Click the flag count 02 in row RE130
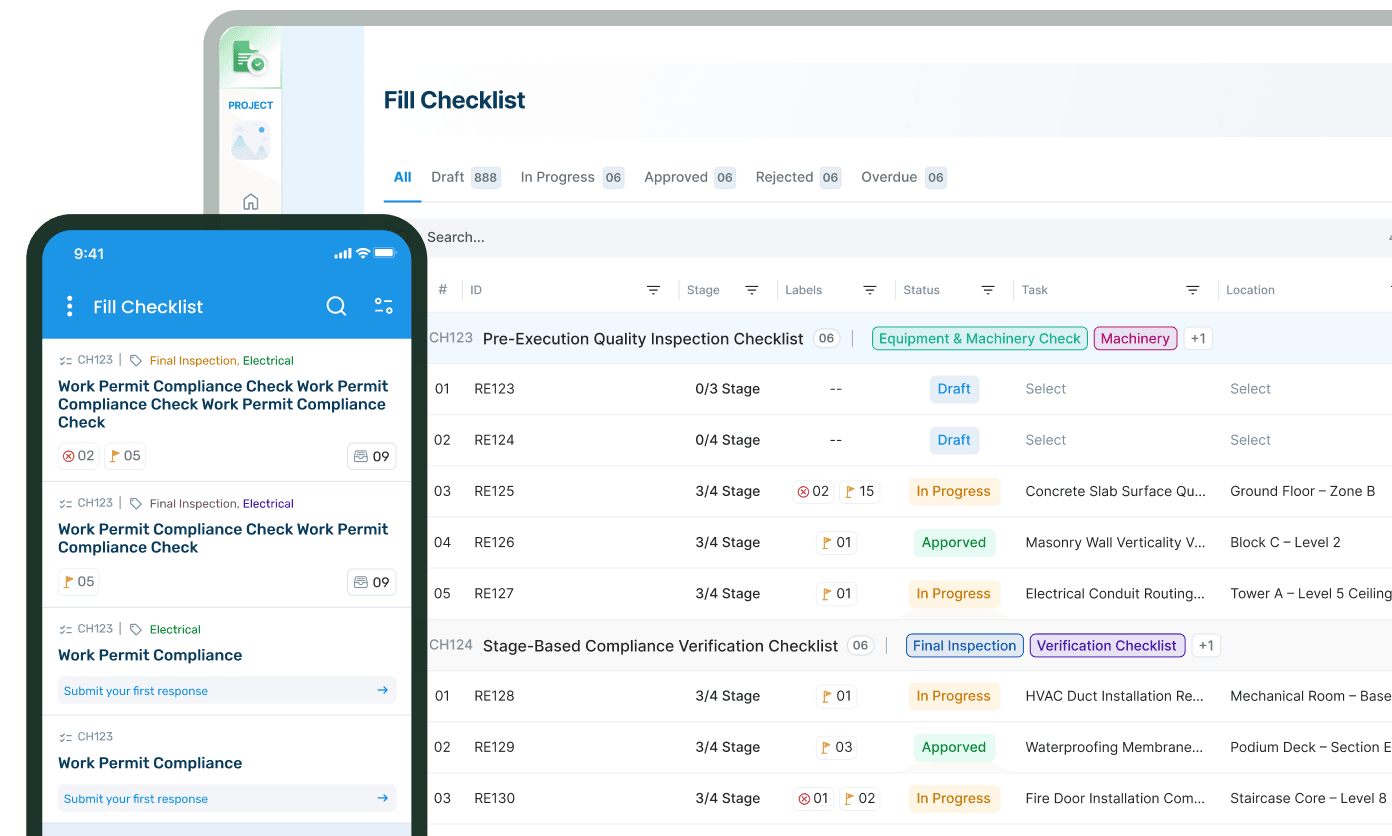Viewport: 1392px width, 836px height. (860, 798)
